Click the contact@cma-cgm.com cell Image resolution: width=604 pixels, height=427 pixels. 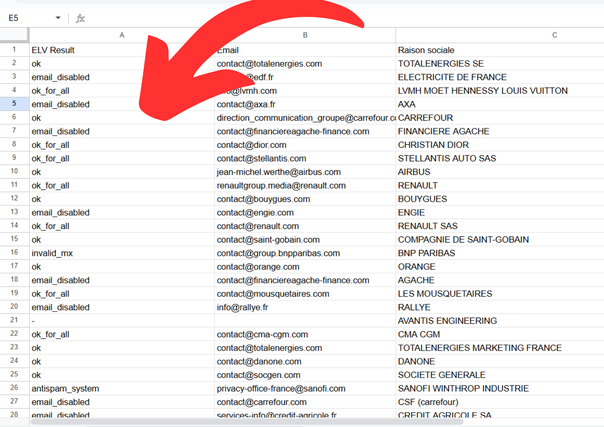[305, 334]
